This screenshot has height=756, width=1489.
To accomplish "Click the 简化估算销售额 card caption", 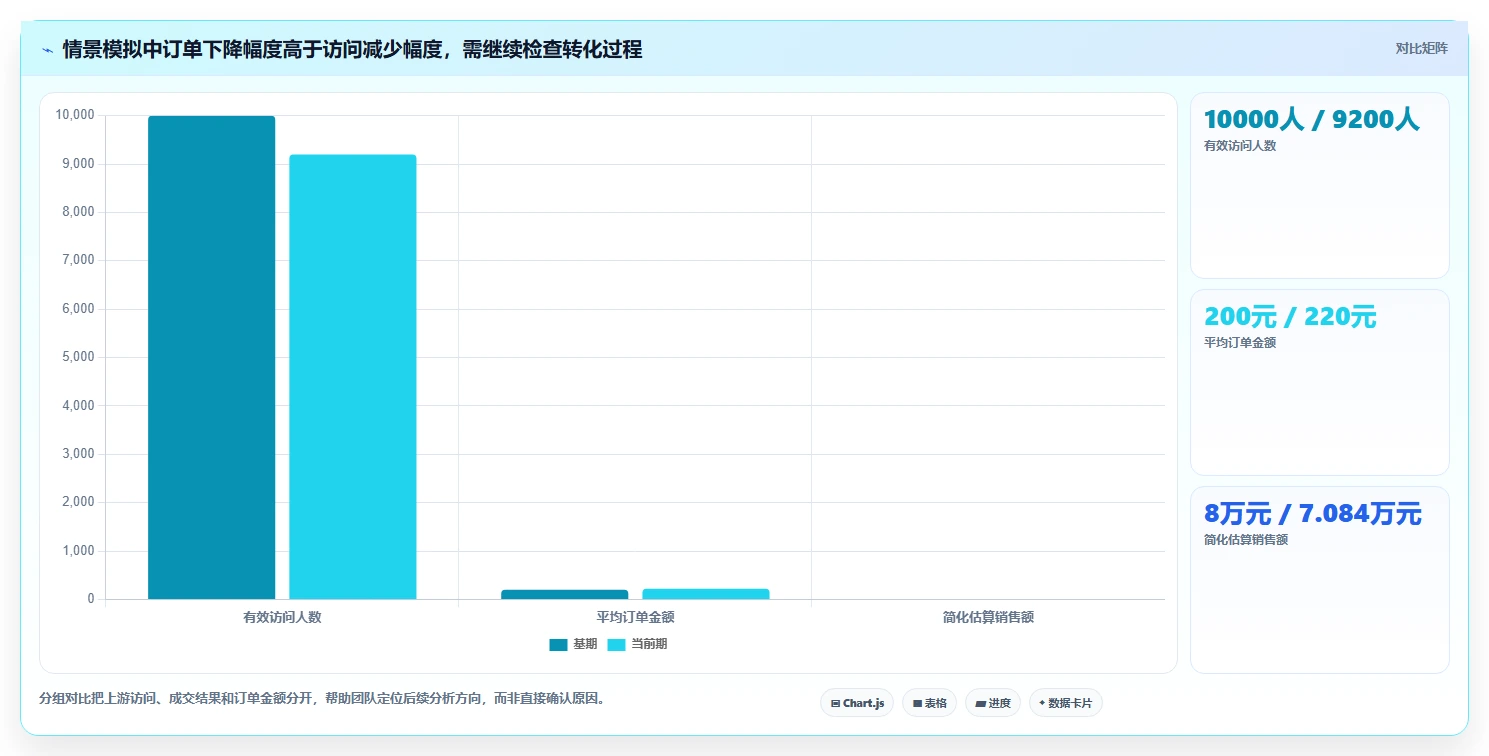I will click(x=1246, y=539).
